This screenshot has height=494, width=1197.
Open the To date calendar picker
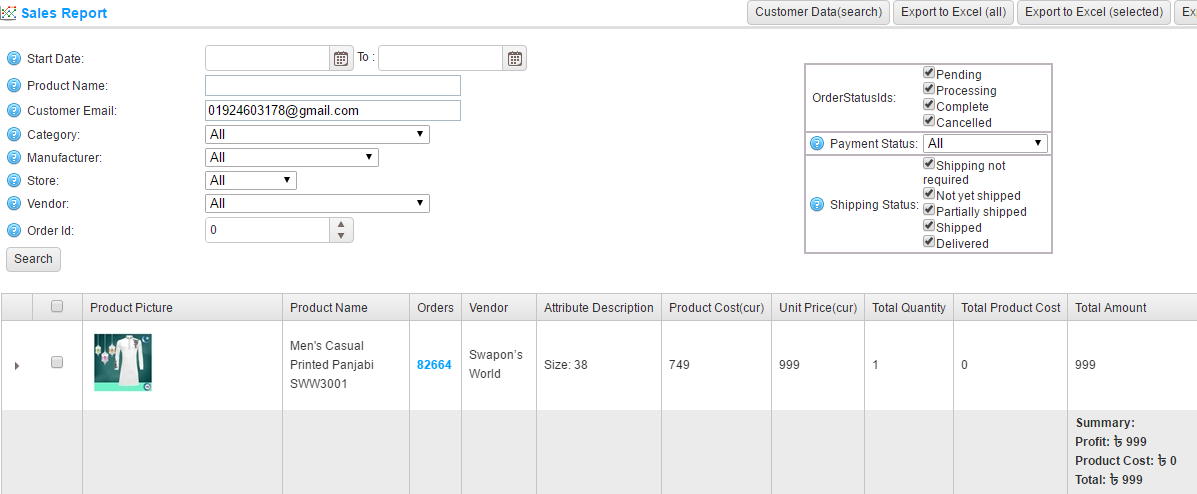pos(515,58)
